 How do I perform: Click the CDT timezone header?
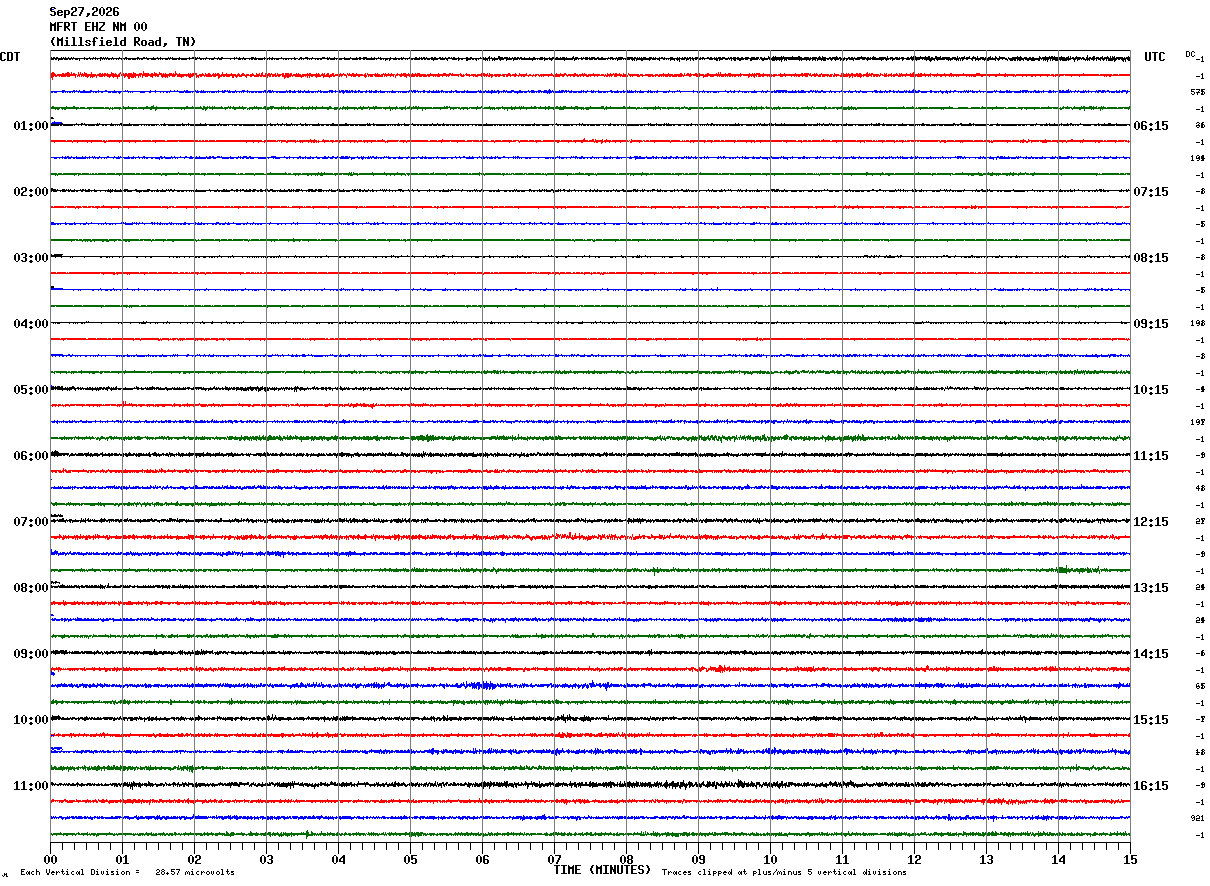10,57
